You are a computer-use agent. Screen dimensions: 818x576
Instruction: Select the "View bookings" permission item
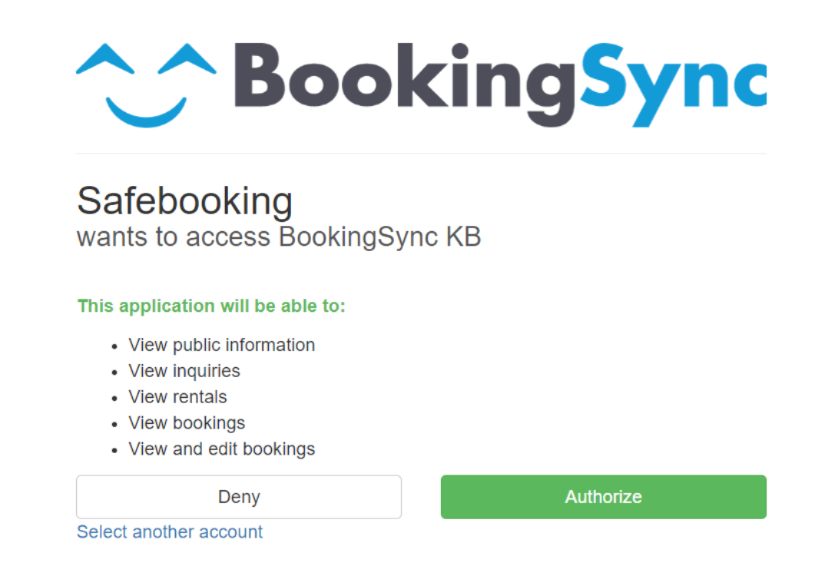point(187,423)
